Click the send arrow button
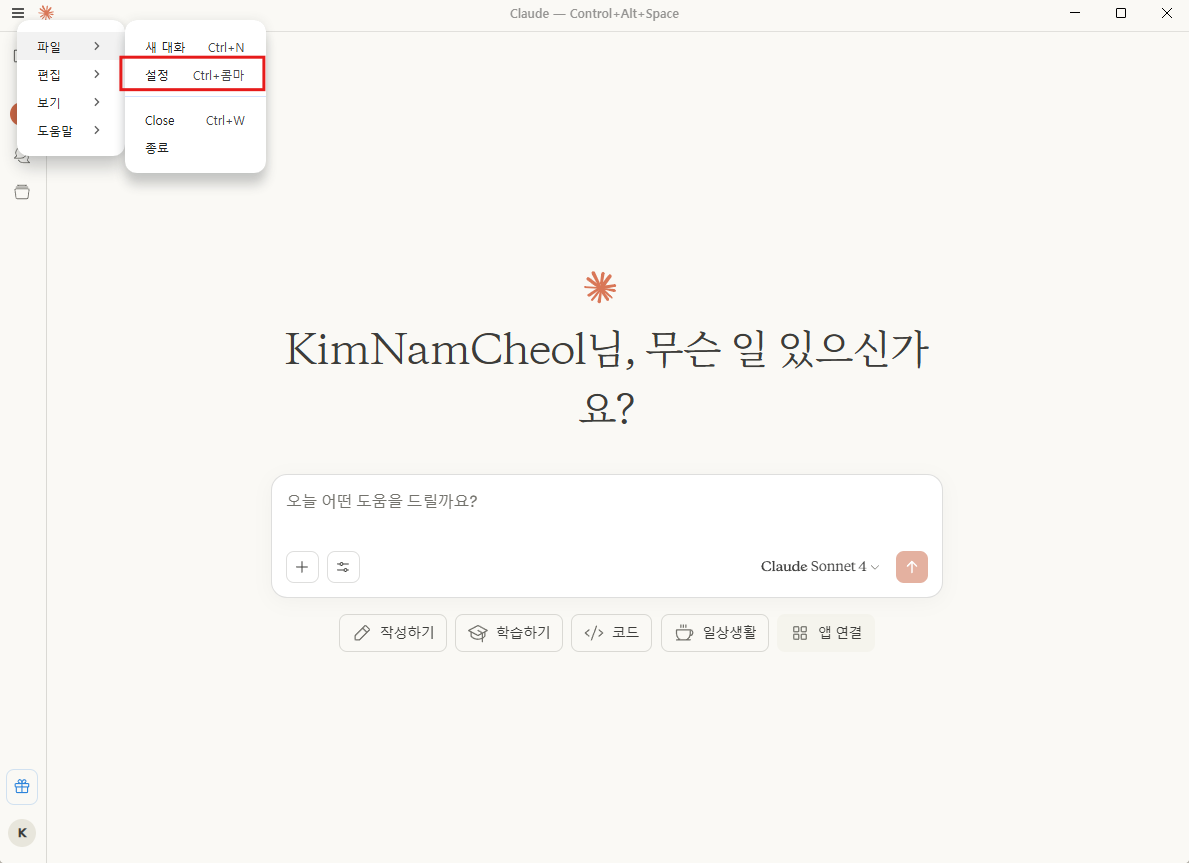The image size is (1189, 863). (x=911, y=566)
